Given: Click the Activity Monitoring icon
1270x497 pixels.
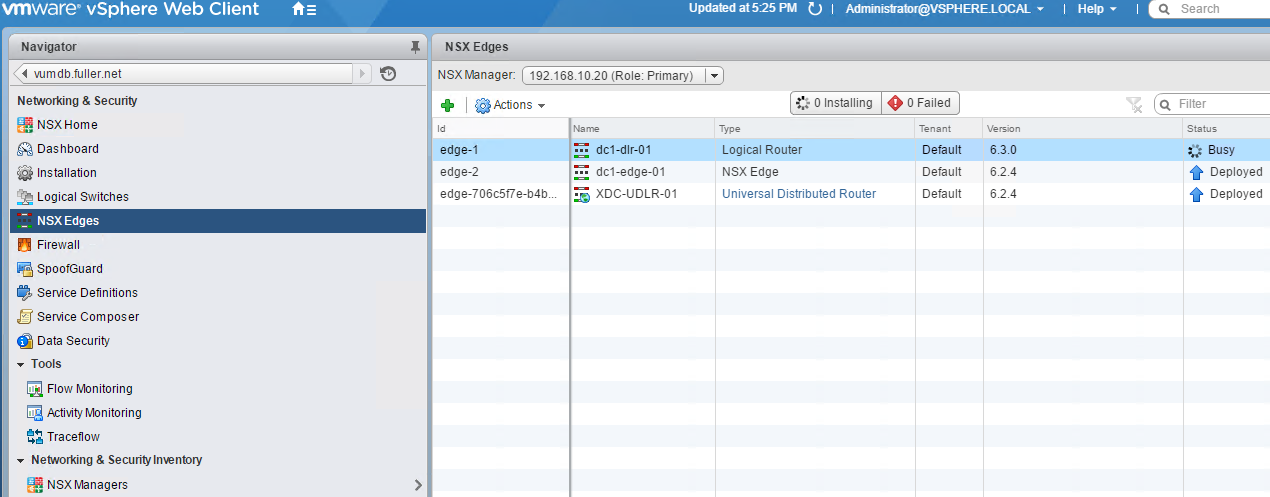Looking at the screenshot, I should 35,413.
